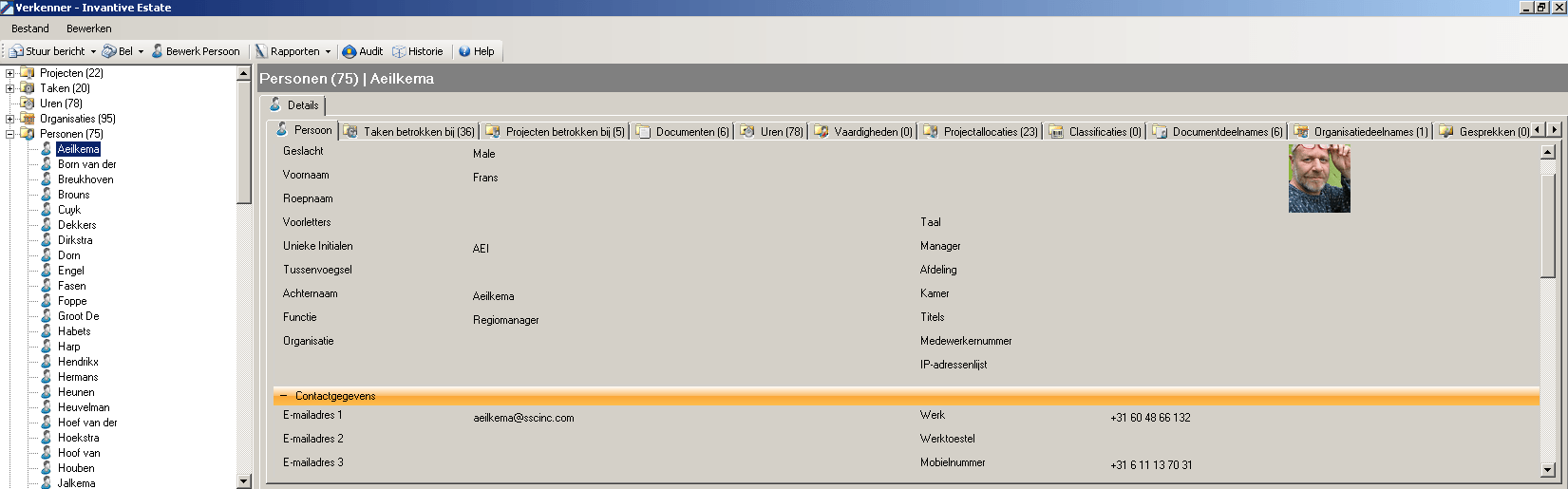
Task: Switch to the Documentdeelnames (6) tab
Action: pyautogui.click(x=1218, y=132)
